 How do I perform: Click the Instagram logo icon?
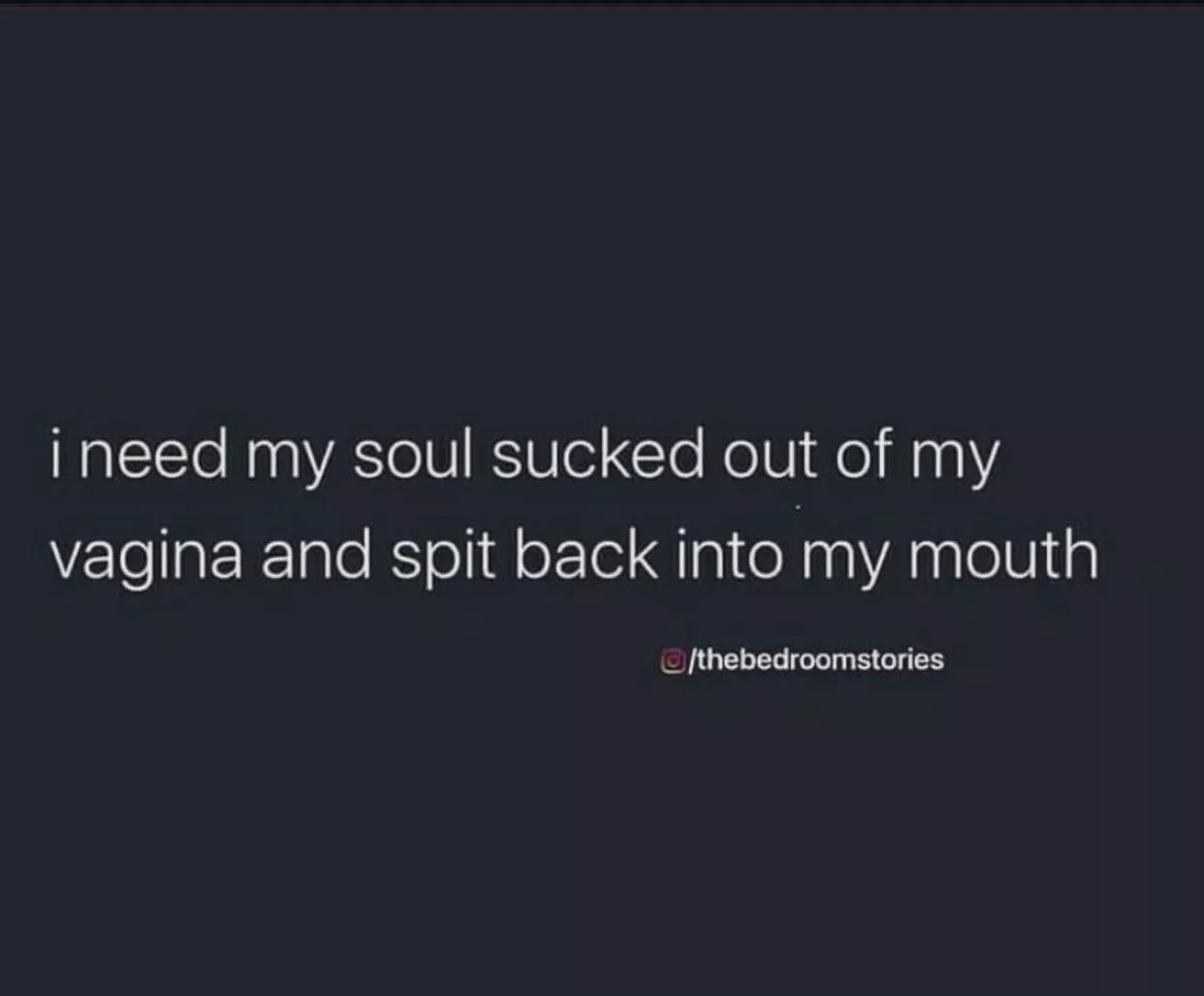(669, 661)
